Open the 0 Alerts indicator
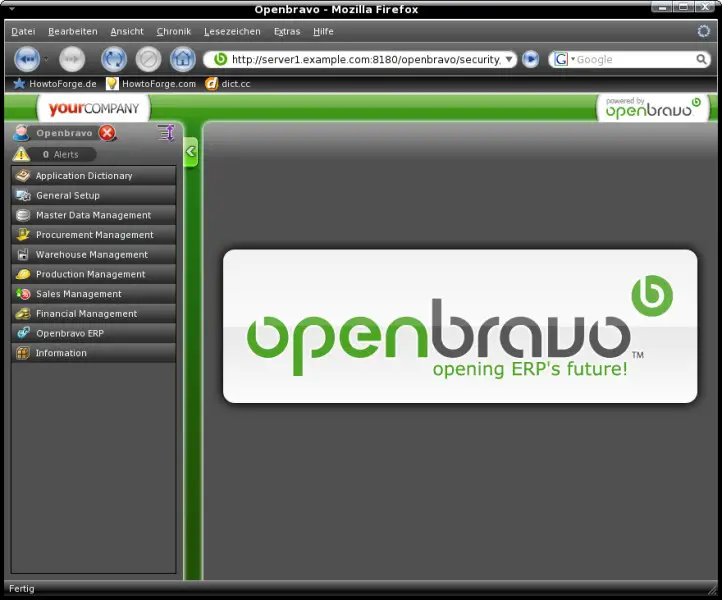 [x=61, y=154]
